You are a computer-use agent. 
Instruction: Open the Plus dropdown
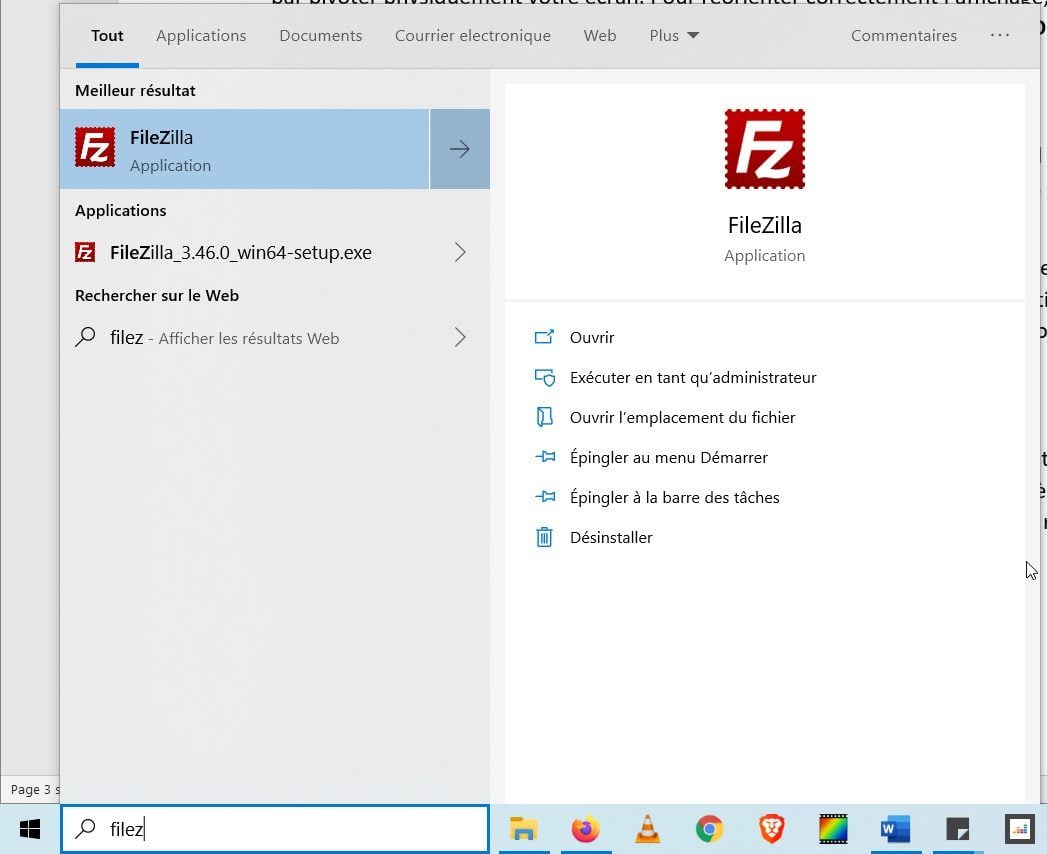pyautogui.click(x=674, y=35)
